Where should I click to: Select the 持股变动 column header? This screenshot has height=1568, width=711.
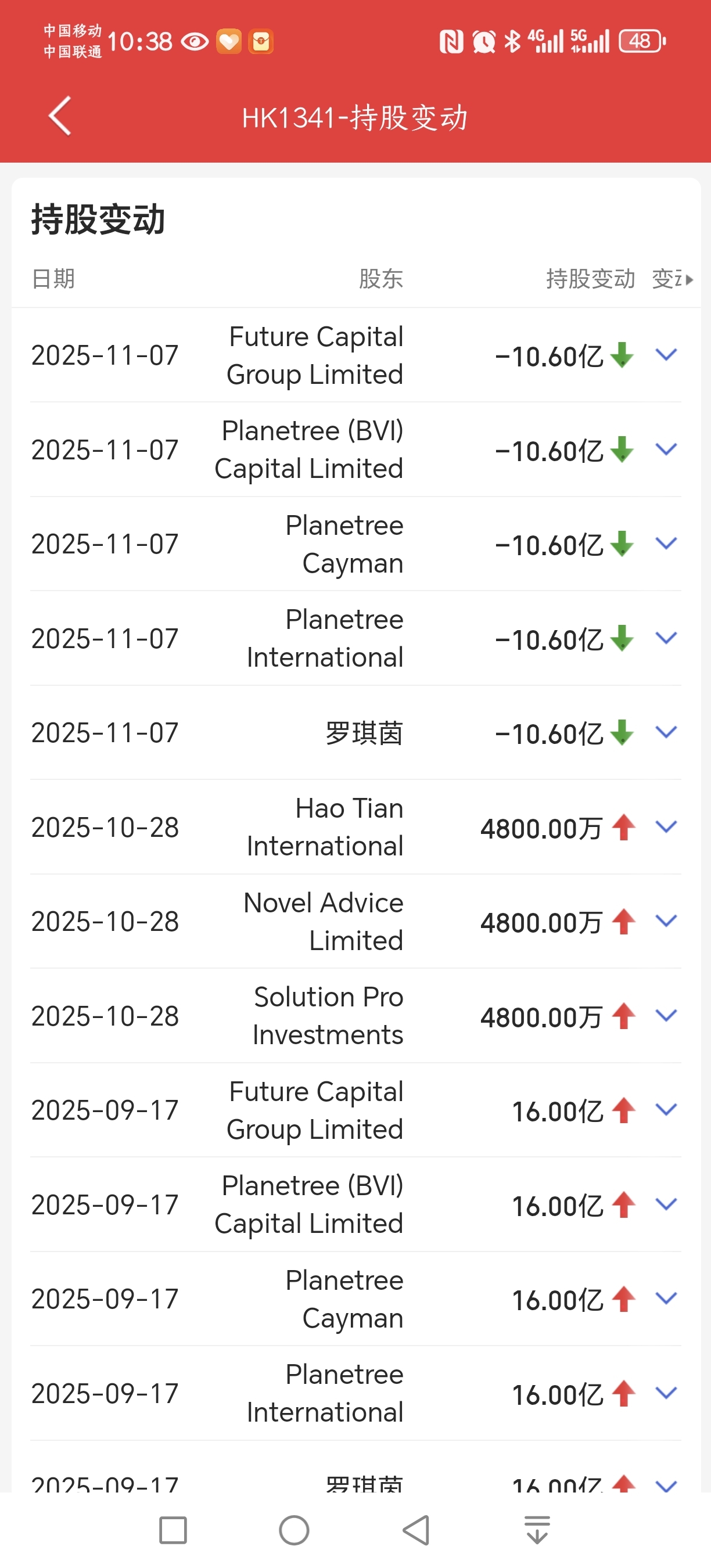(590, 279)
